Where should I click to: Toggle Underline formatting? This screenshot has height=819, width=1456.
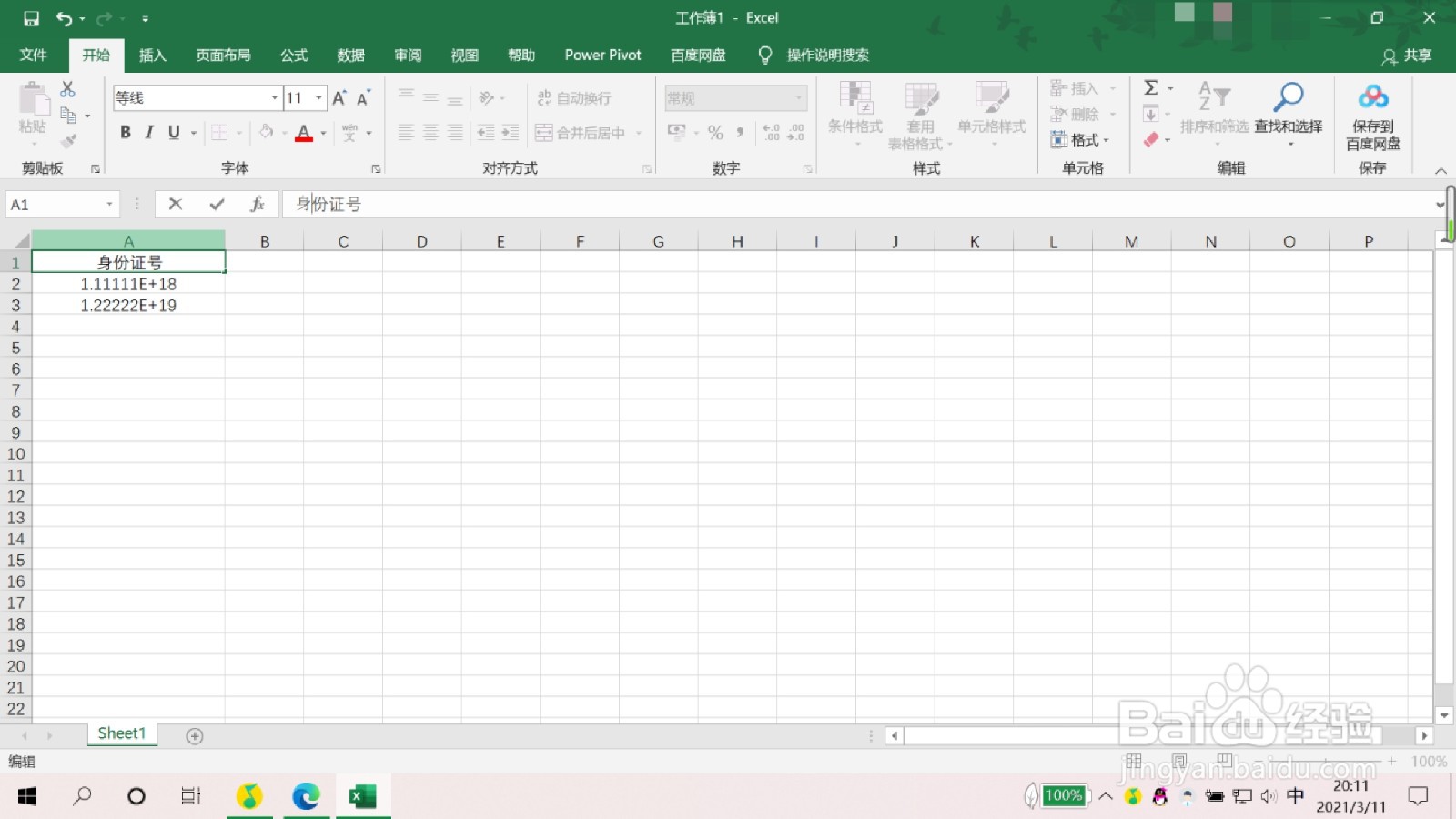point(174,133)
